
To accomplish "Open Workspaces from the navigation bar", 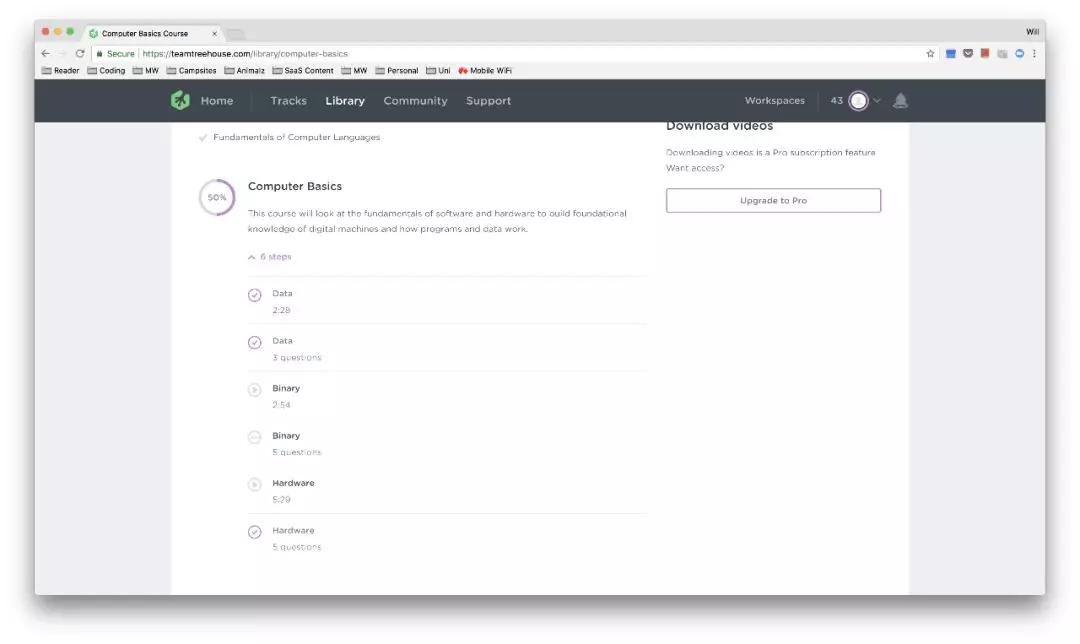I will tap(775, 101).
